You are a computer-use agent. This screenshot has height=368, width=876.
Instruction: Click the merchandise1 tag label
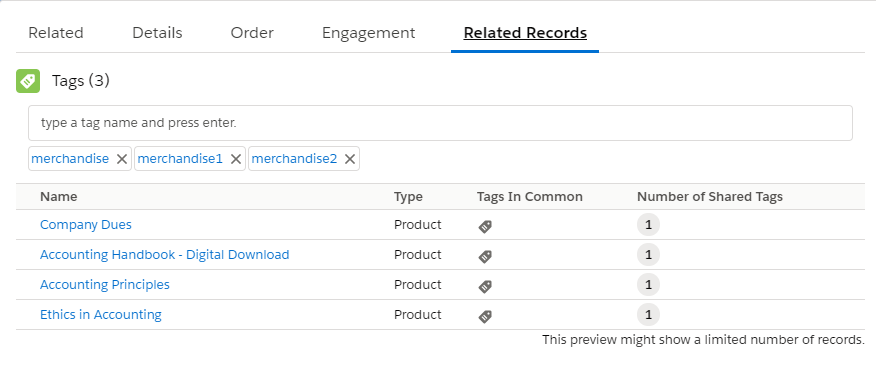tap(180, 159)
